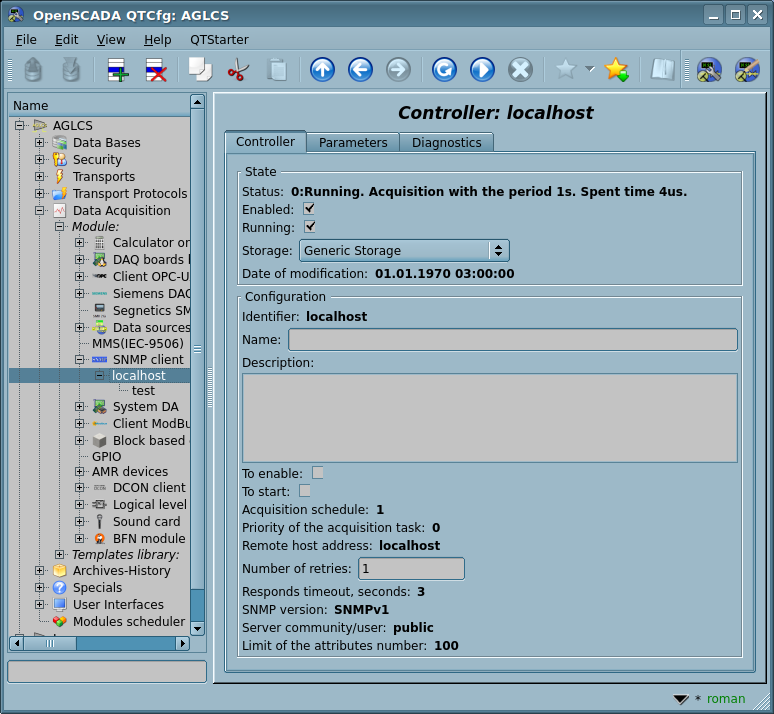Click the roman user label in status bar
774x714 pixels.
pos(725,699)
